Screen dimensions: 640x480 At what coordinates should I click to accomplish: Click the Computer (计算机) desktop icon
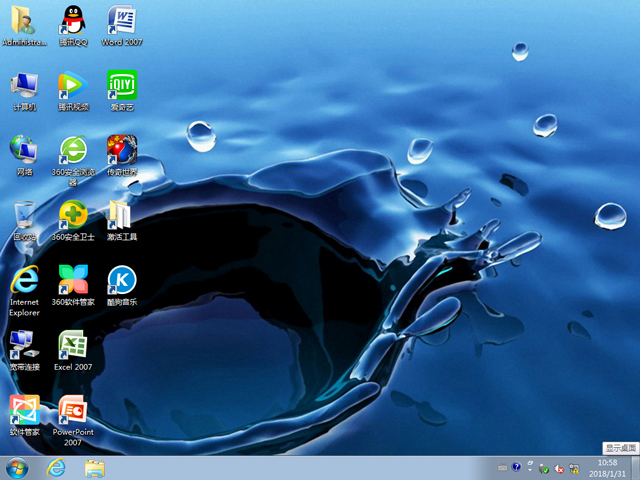point(24,85)
